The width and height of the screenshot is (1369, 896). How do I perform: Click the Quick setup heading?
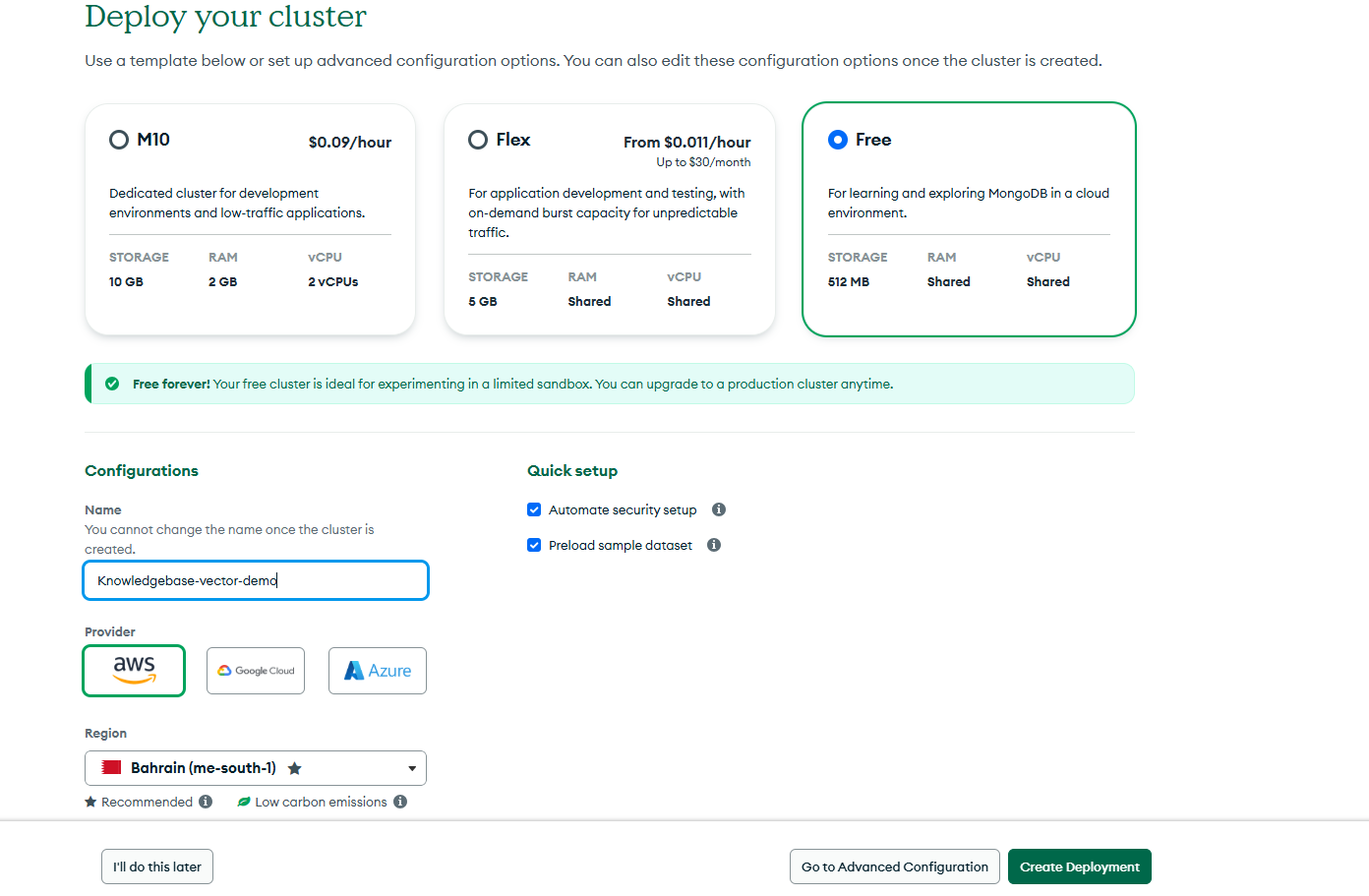tap(572, 470)
